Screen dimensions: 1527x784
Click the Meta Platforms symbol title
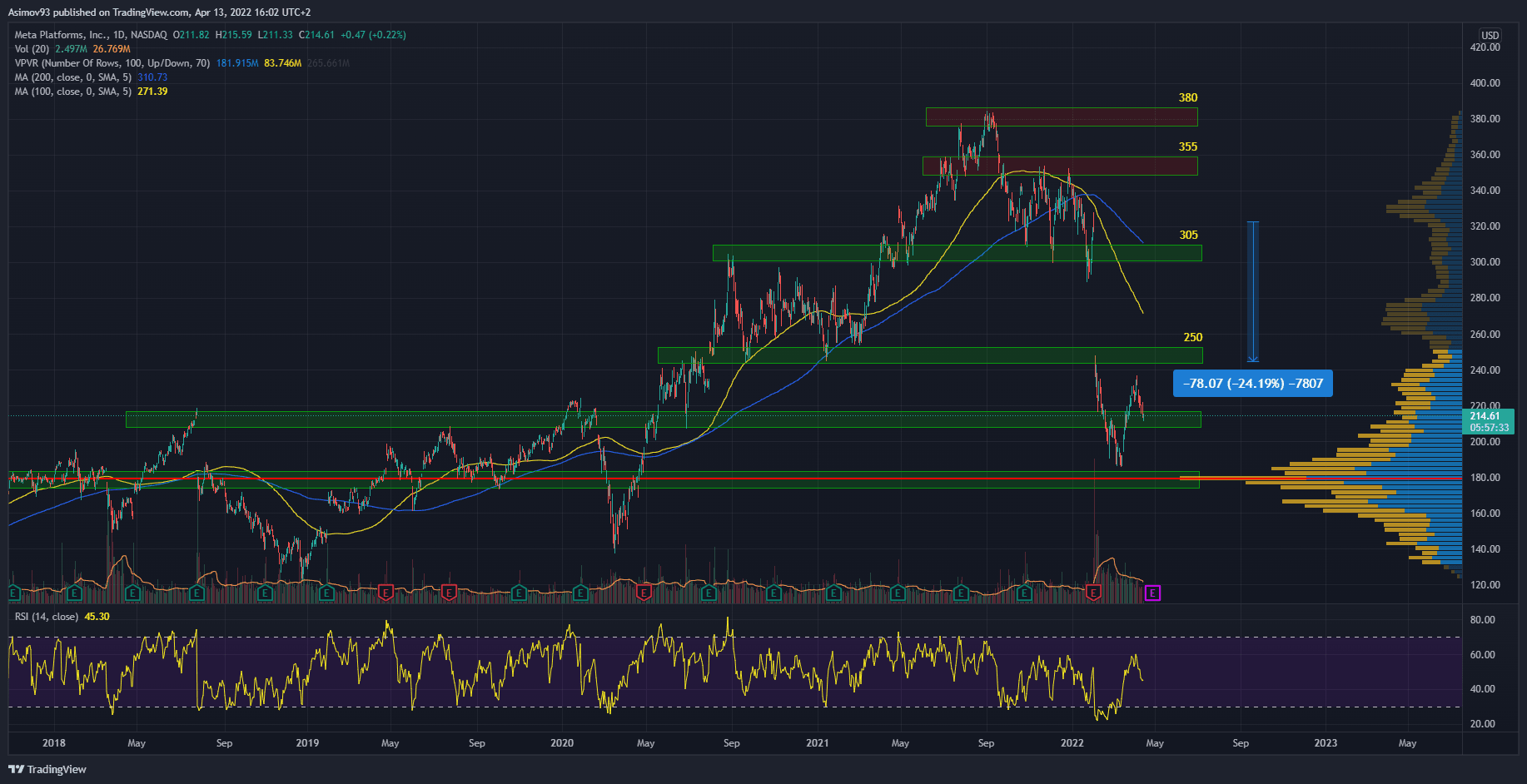[x=90, y=35]
